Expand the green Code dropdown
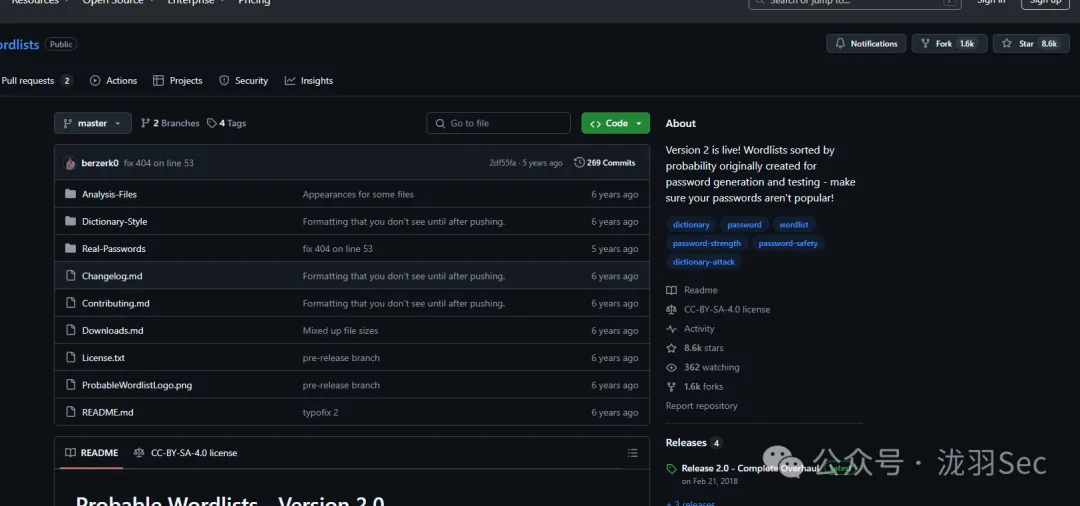The width and height of the screenshot is (1080, 506). pyautogui.click(x=615, y=123)
